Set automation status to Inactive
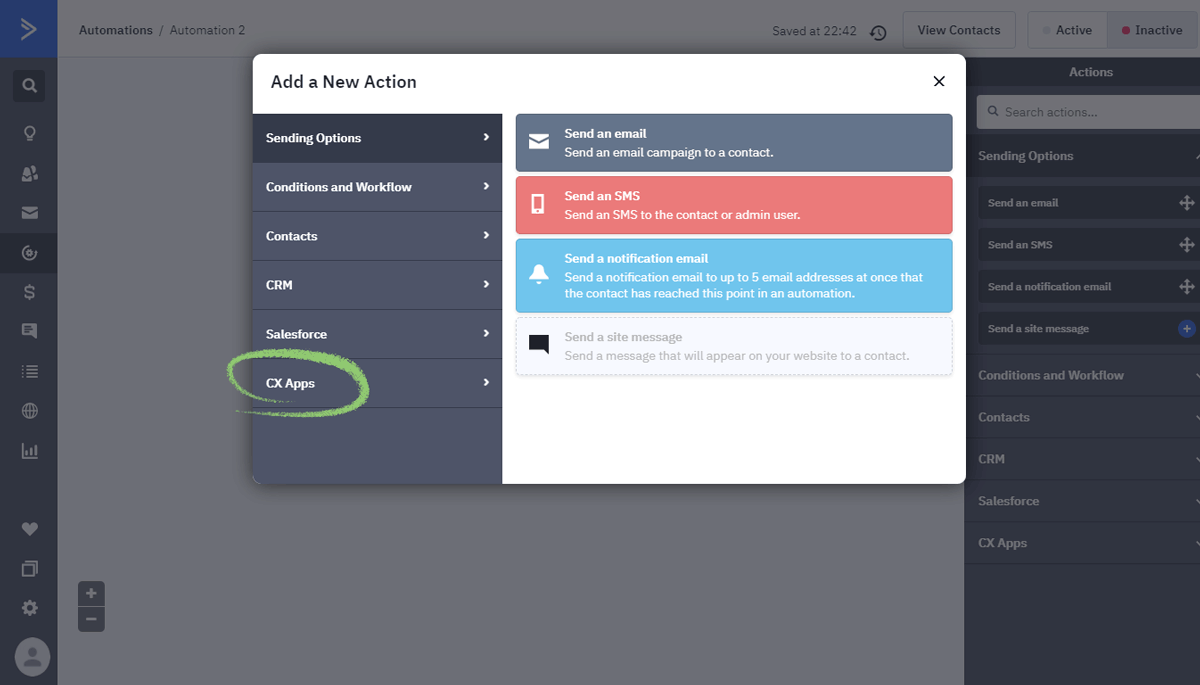 [x=1152, y=30]
